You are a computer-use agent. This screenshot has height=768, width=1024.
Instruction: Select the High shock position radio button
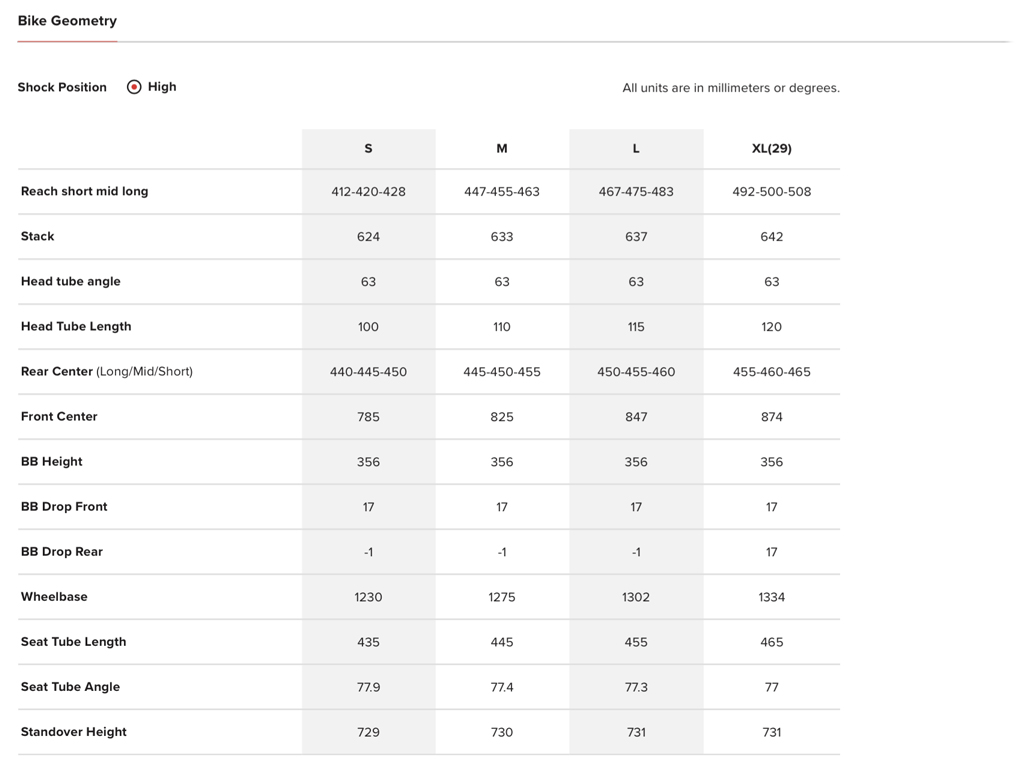pos(134,87)
